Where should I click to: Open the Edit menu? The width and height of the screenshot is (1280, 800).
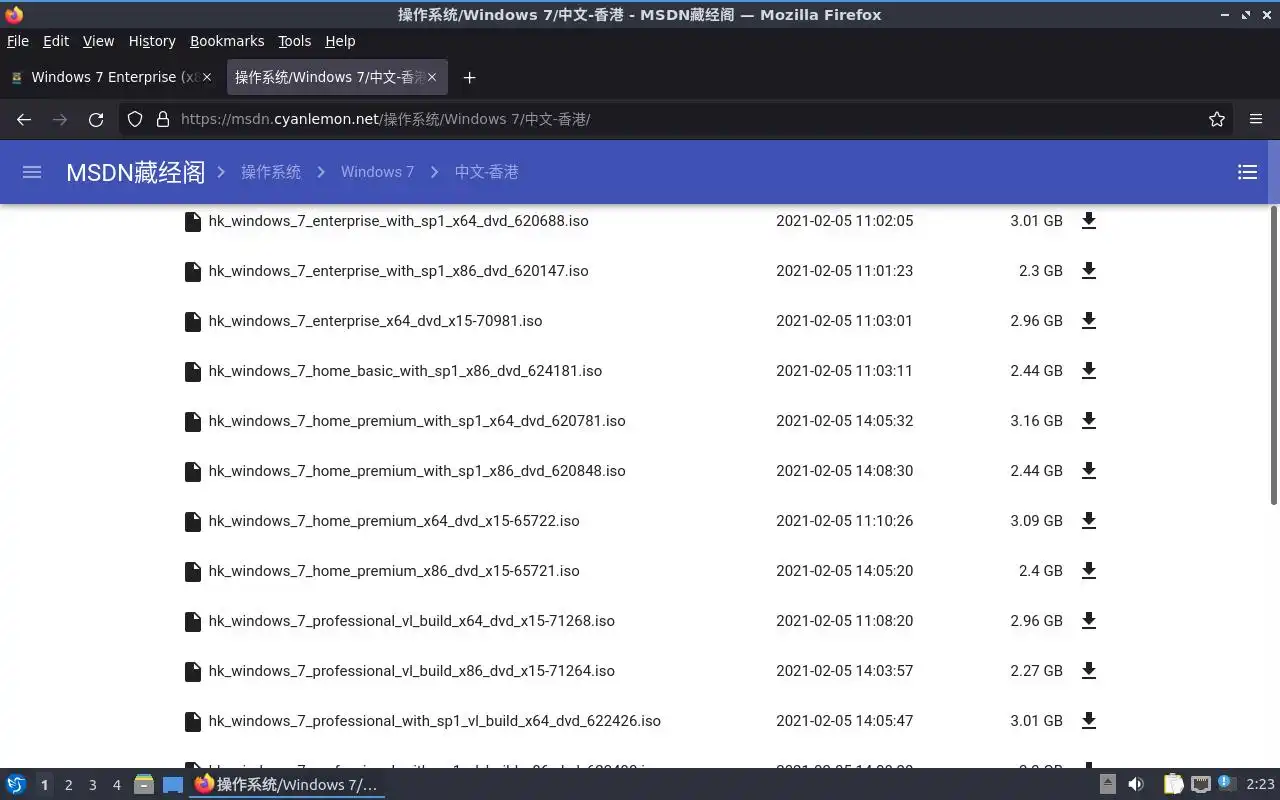click(x=56, y=41)
